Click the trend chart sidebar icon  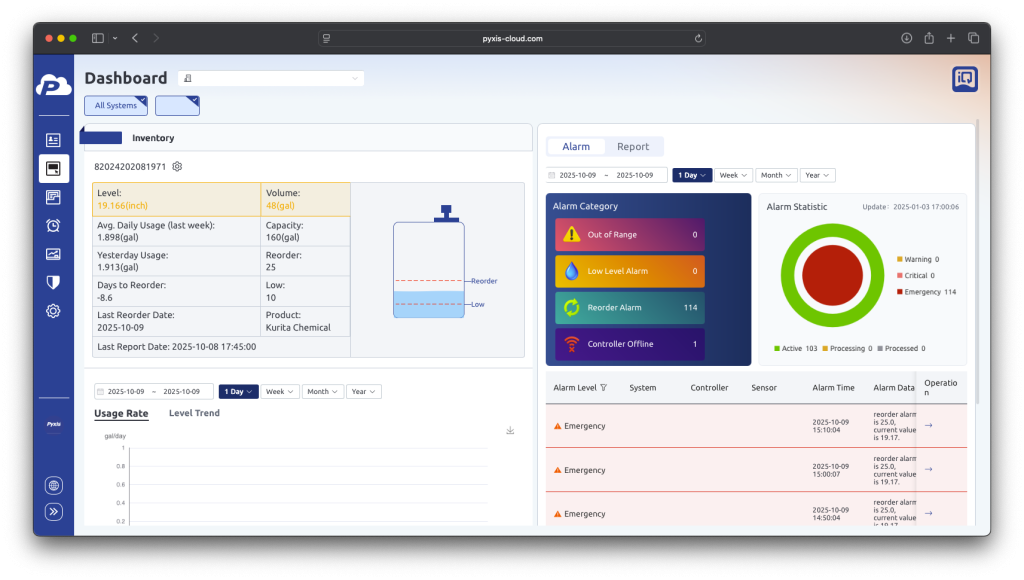point(53,254)
